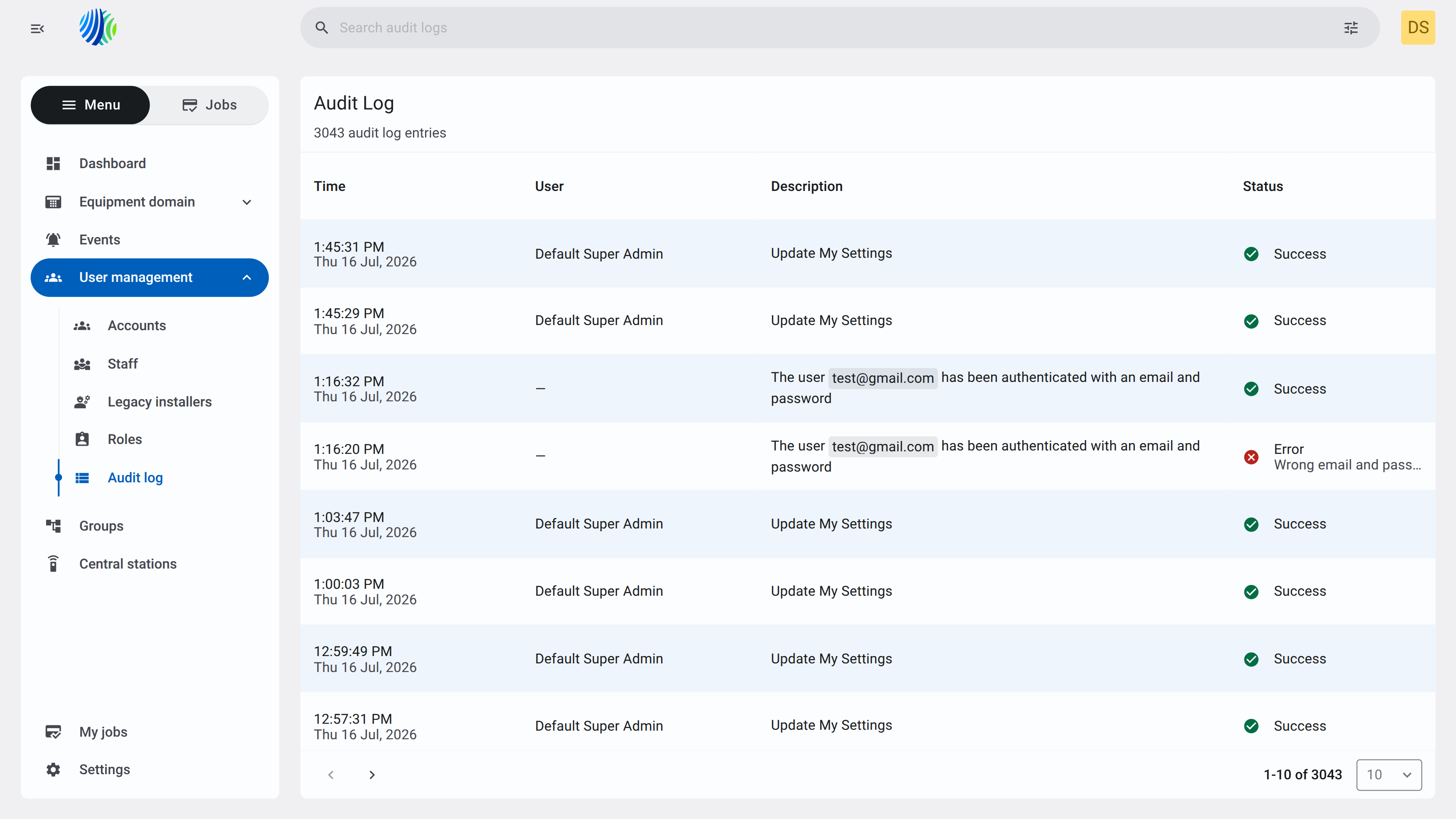Click the success checkmark for 1:16:32 PM entry
The image size is (1456, 819).
point(1251,389)
